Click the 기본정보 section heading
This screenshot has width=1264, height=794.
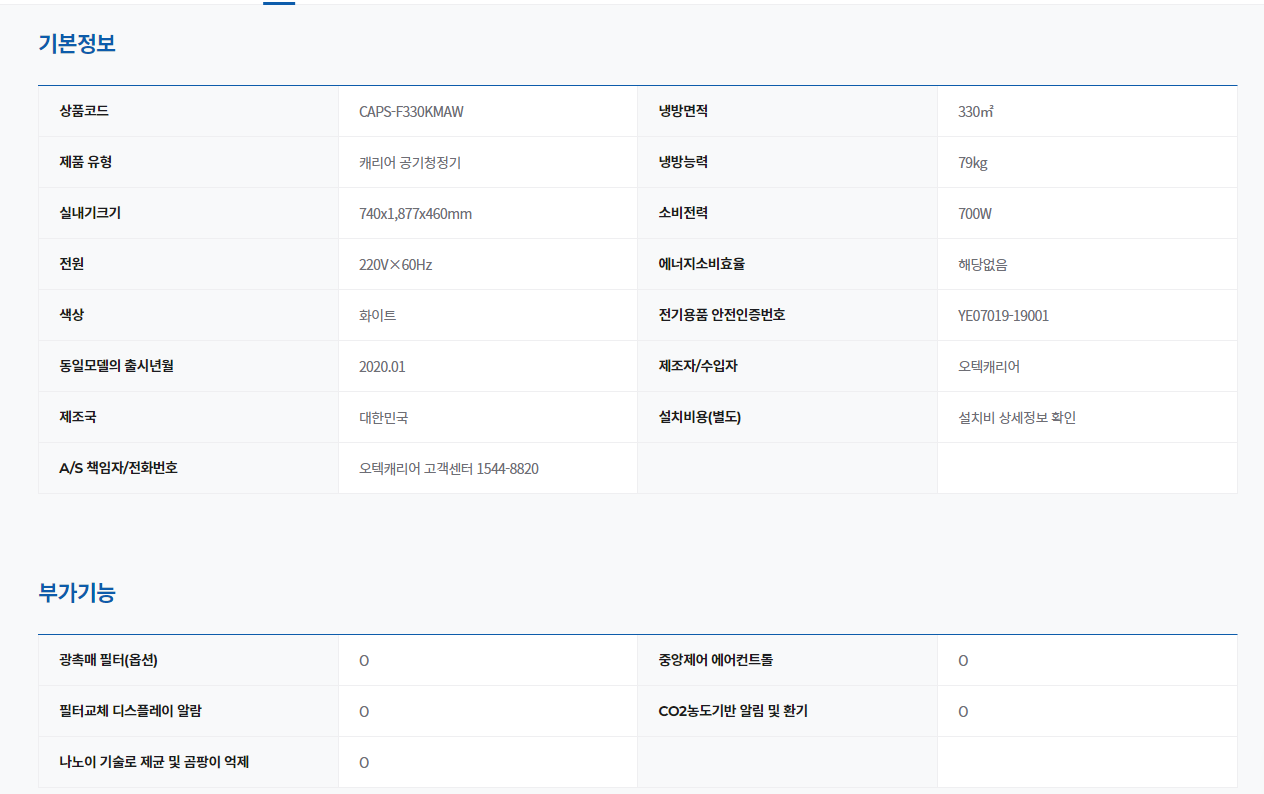pyautogui.click(x=77, y=44)
